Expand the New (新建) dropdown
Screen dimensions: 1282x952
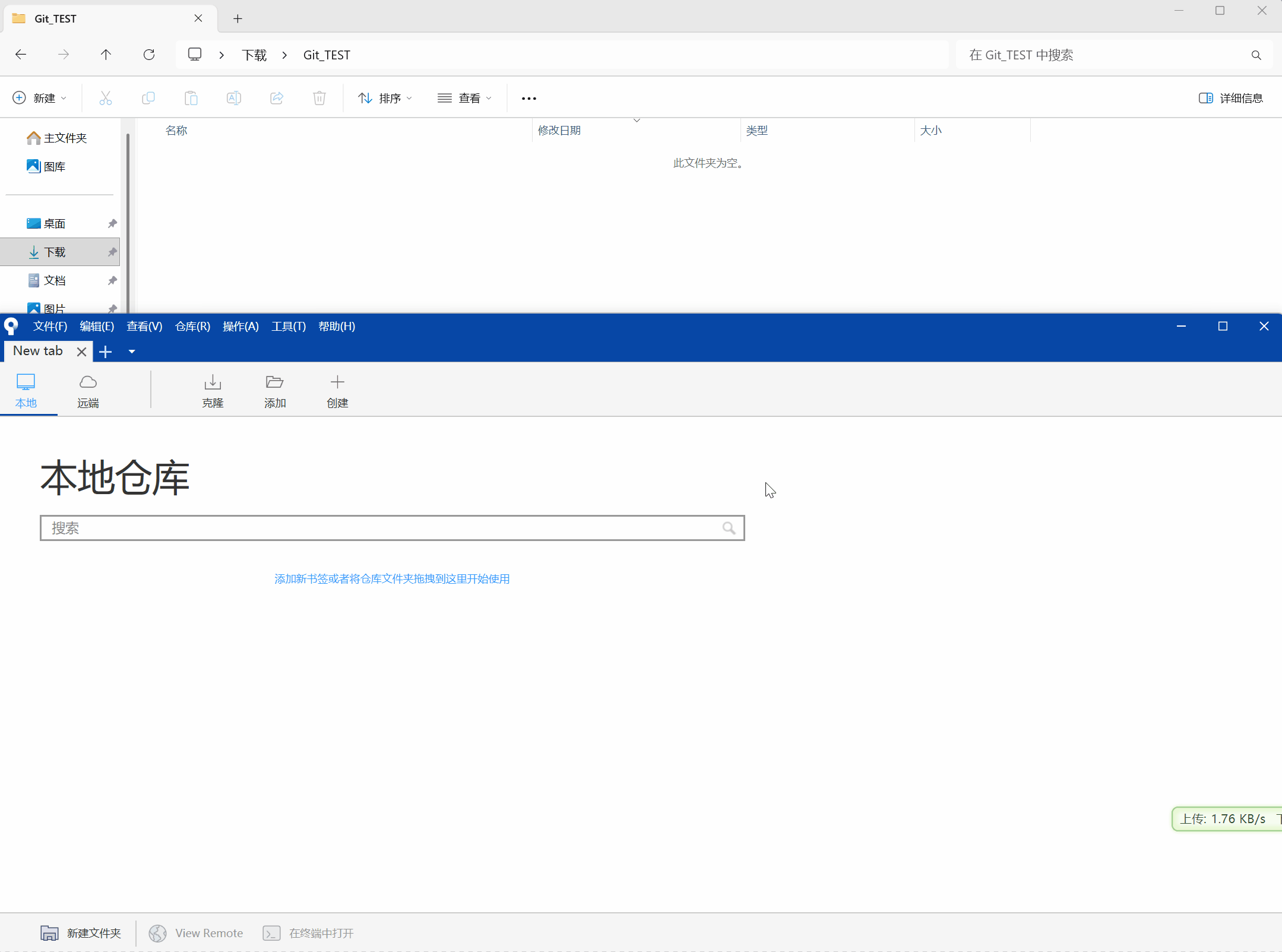coord(40,98)
